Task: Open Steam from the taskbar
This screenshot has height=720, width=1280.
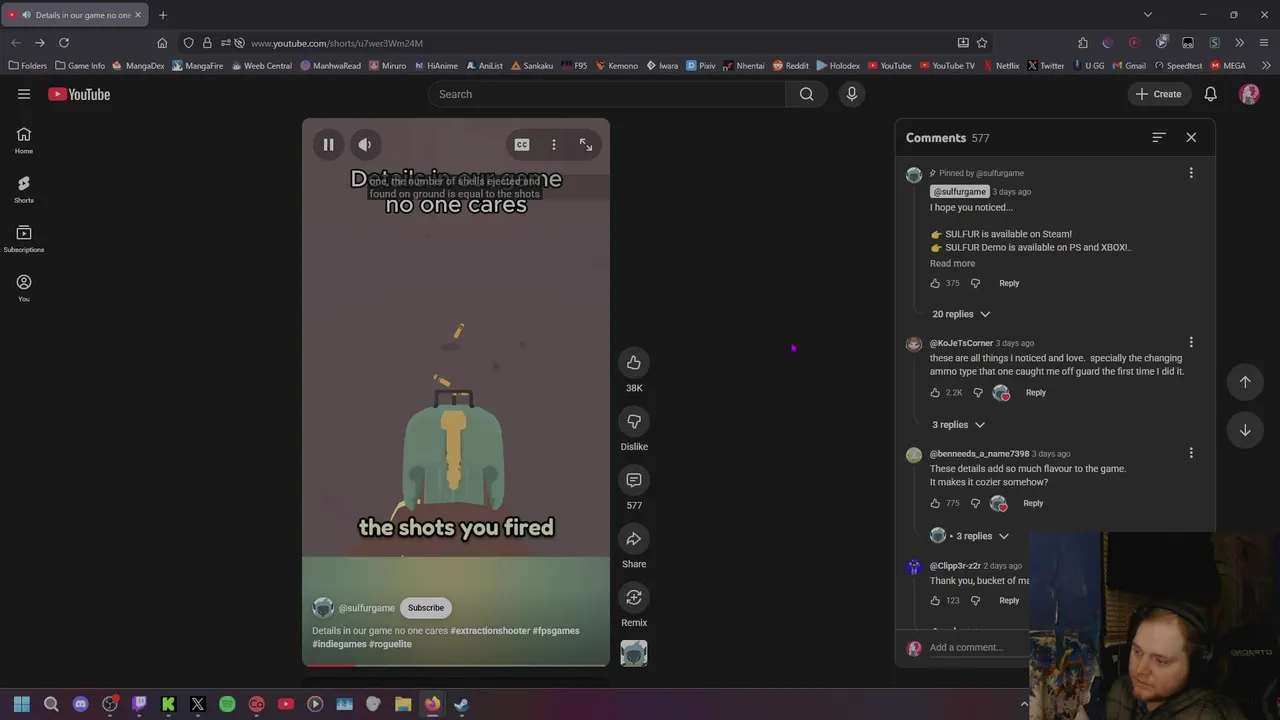Action: pyautogui.click(x=461, y=704)
